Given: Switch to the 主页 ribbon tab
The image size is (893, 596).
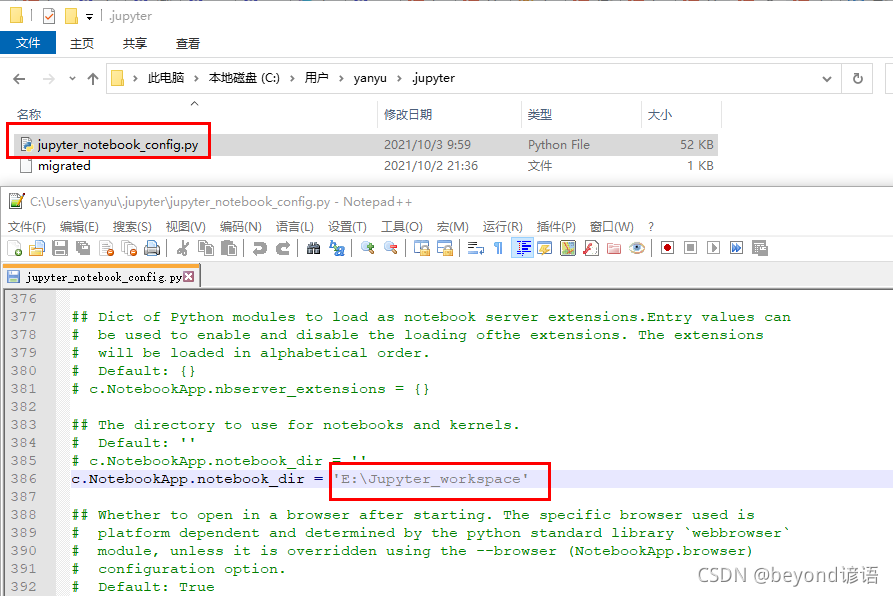Looking at the screenshot, I should (x=81, y=43).
